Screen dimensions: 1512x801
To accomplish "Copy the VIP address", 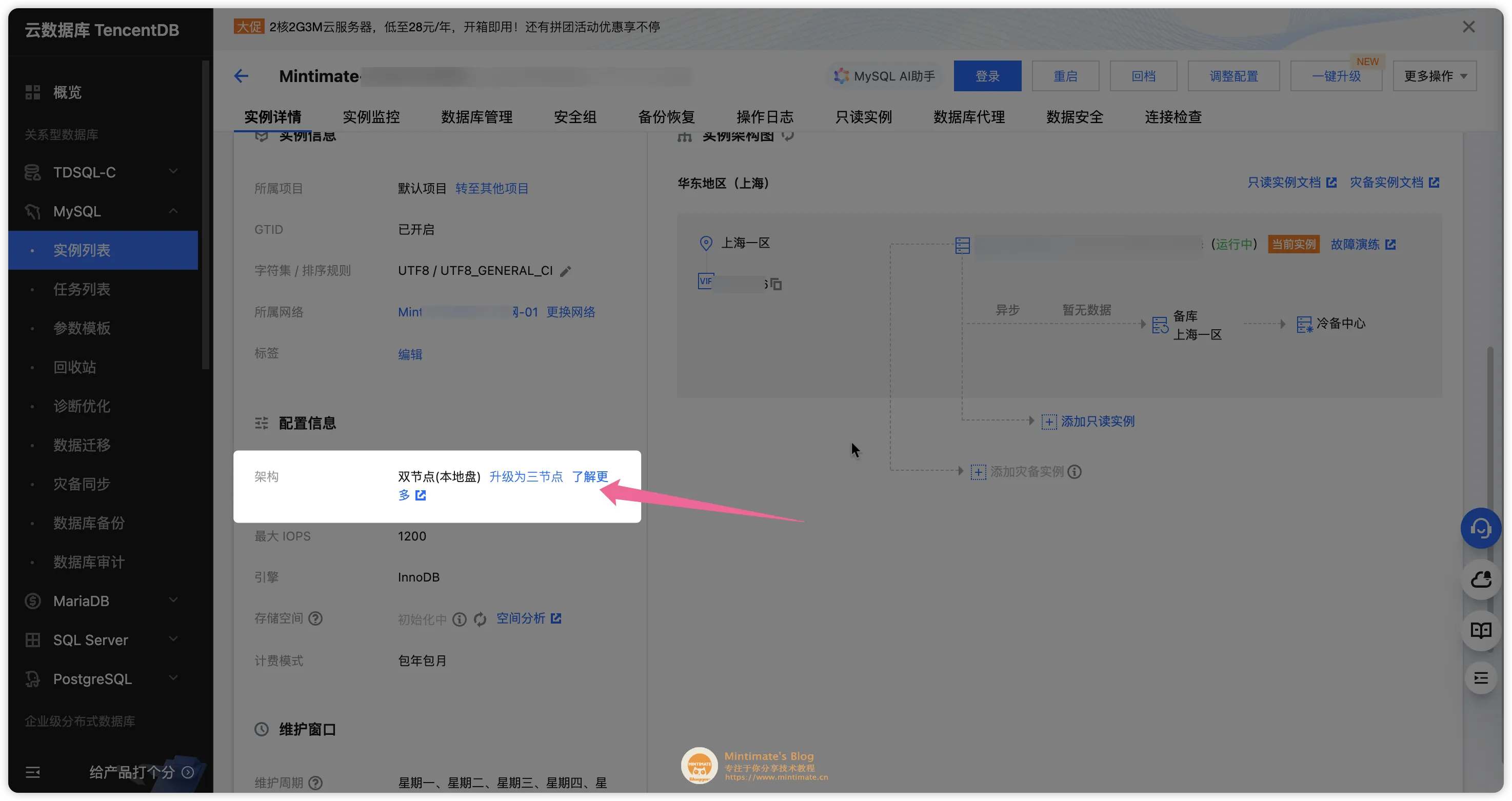I will coord(776,284).
